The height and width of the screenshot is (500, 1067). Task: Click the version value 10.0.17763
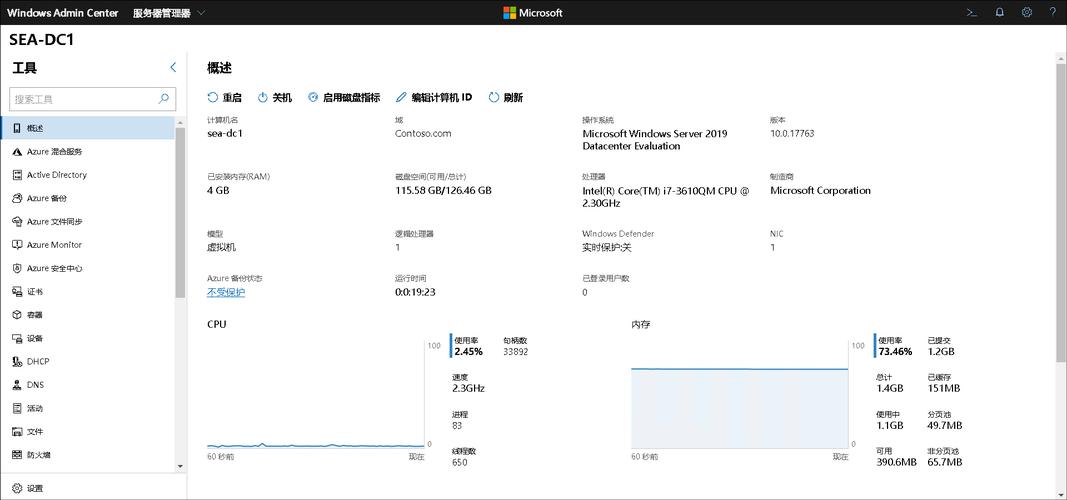point(792,133)
